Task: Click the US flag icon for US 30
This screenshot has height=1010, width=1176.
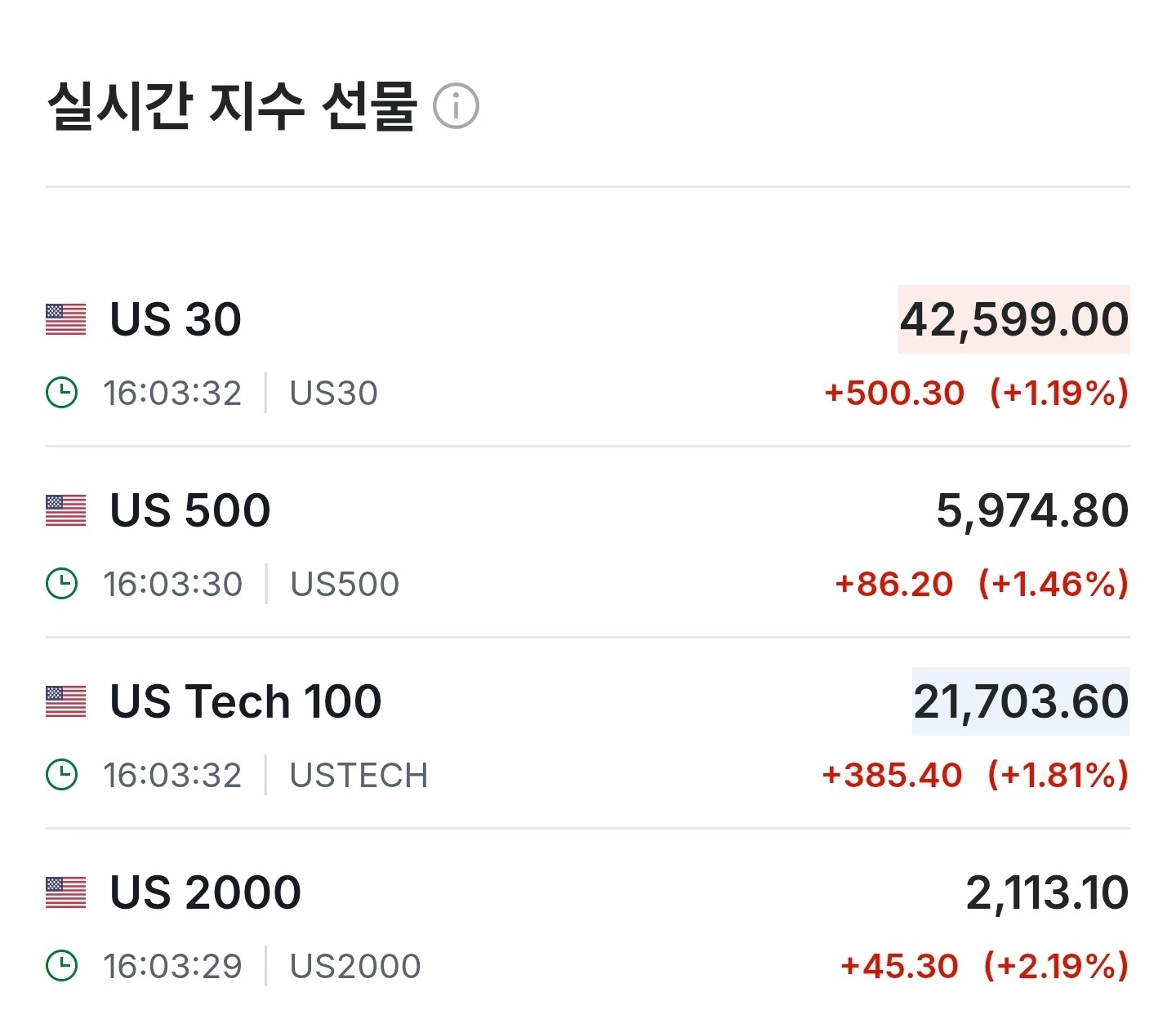Action: [65, 319]
